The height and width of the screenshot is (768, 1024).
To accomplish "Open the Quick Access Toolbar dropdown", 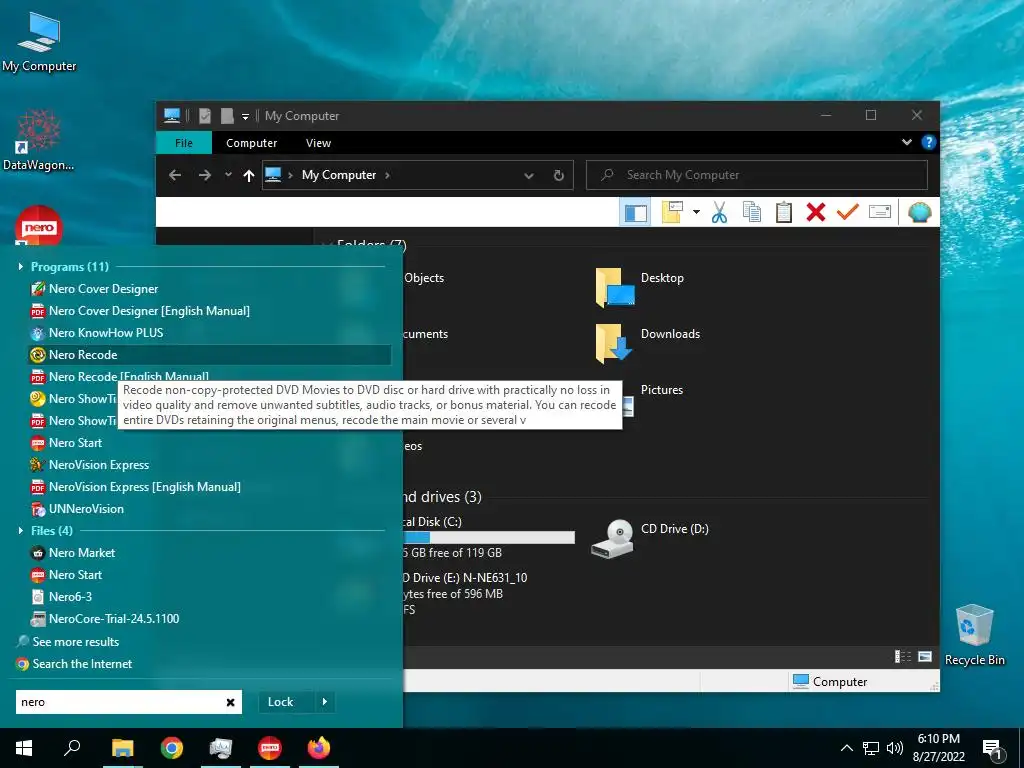I will (x=246, y=116).
